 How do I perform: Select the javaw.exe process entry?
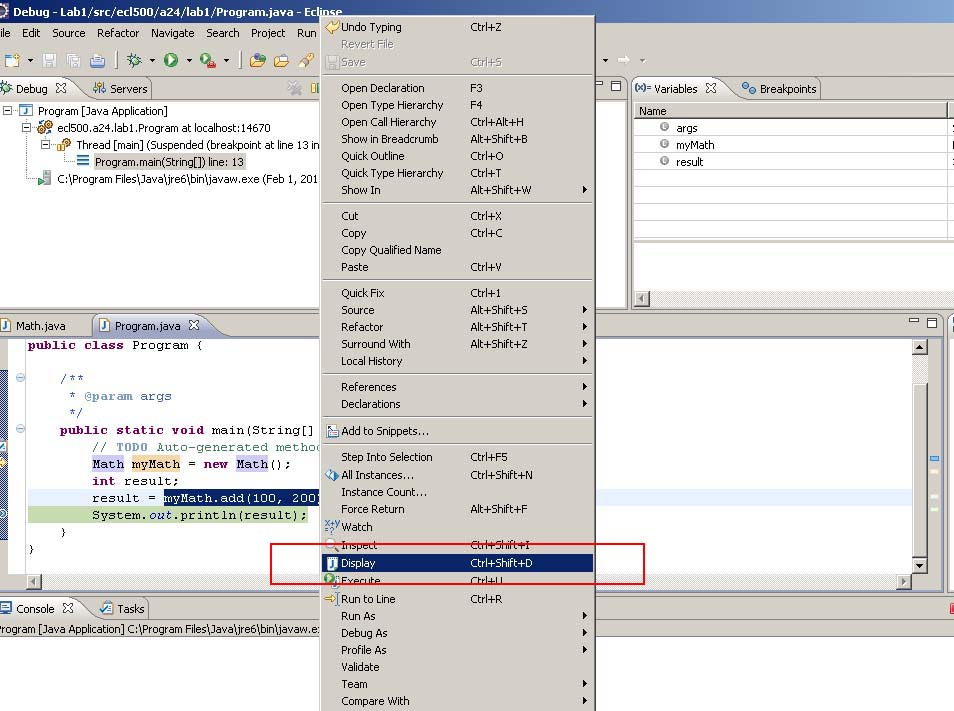pyautogui.click(x=187, y=179)
